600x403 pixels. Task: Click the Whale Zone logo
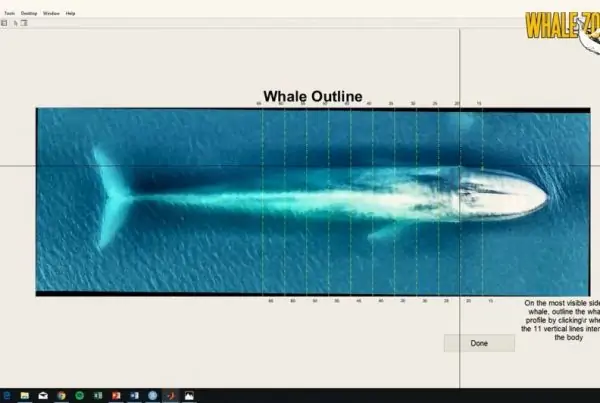562,28
